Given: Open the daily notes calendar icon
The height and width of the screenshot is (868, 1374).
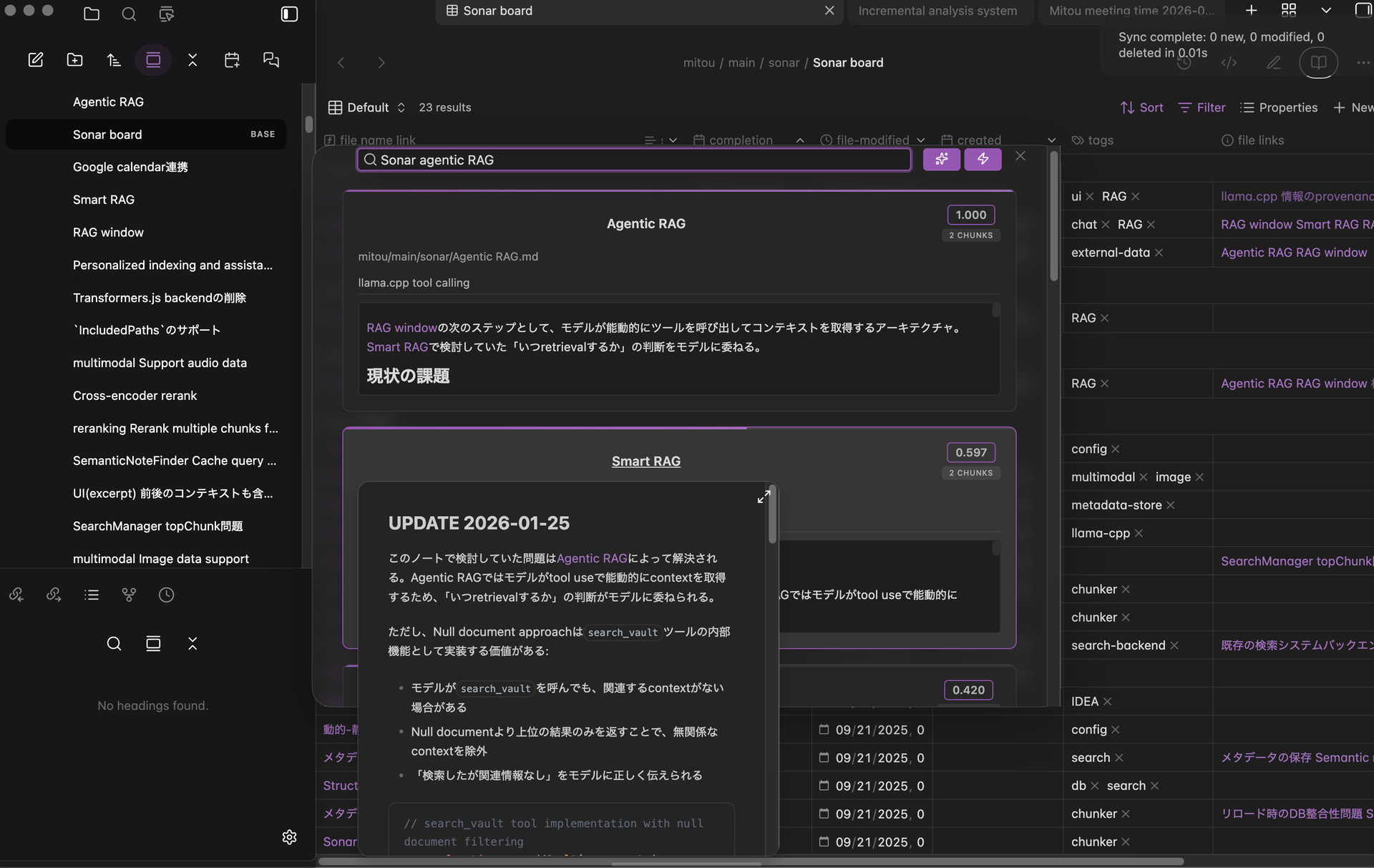Looking at the screenshot, I should point(232,60).
